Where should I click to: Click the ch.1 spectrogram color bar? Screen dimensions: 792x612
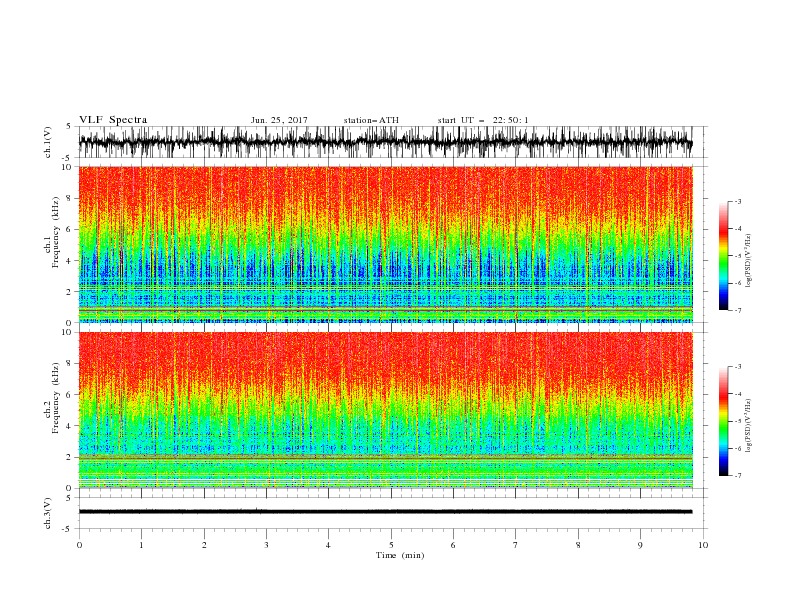pyautogui.click(x=723, y=255)
